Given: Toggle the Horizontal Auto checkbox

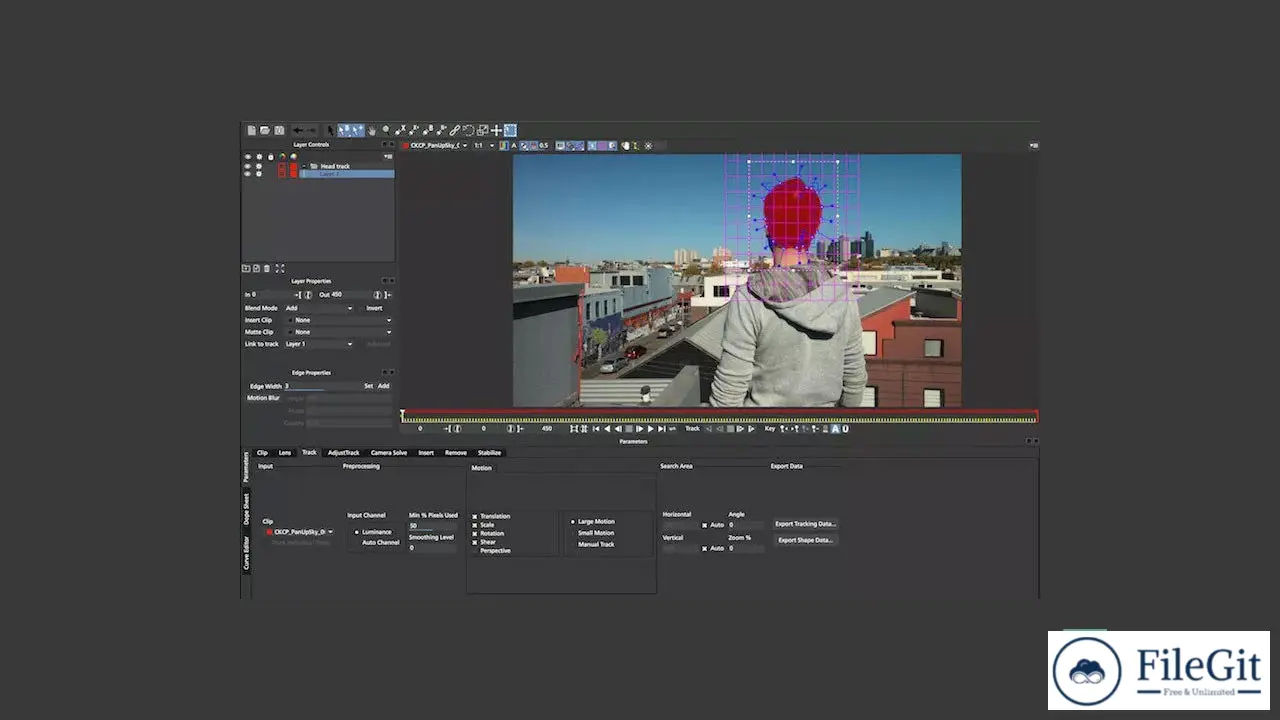Looking at the screenshot, I should coord(704,525).
